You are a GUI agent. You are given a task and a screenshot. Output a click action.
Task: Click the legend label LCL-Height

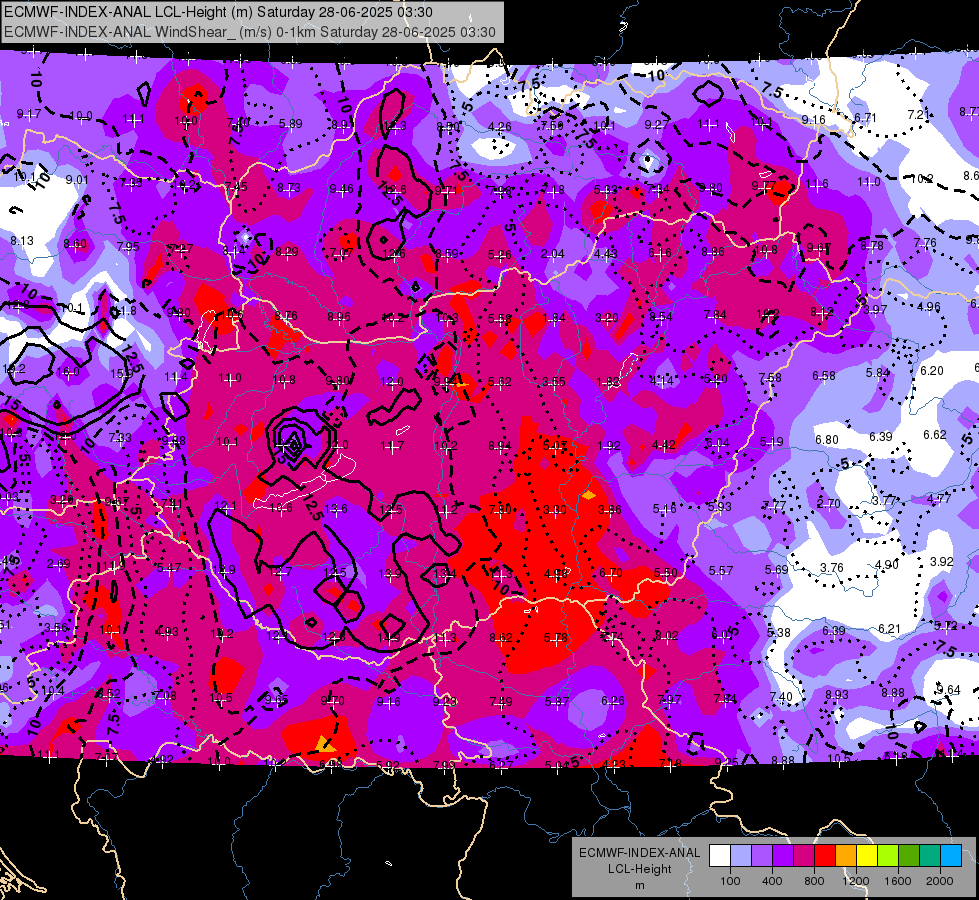click(639, 869)
